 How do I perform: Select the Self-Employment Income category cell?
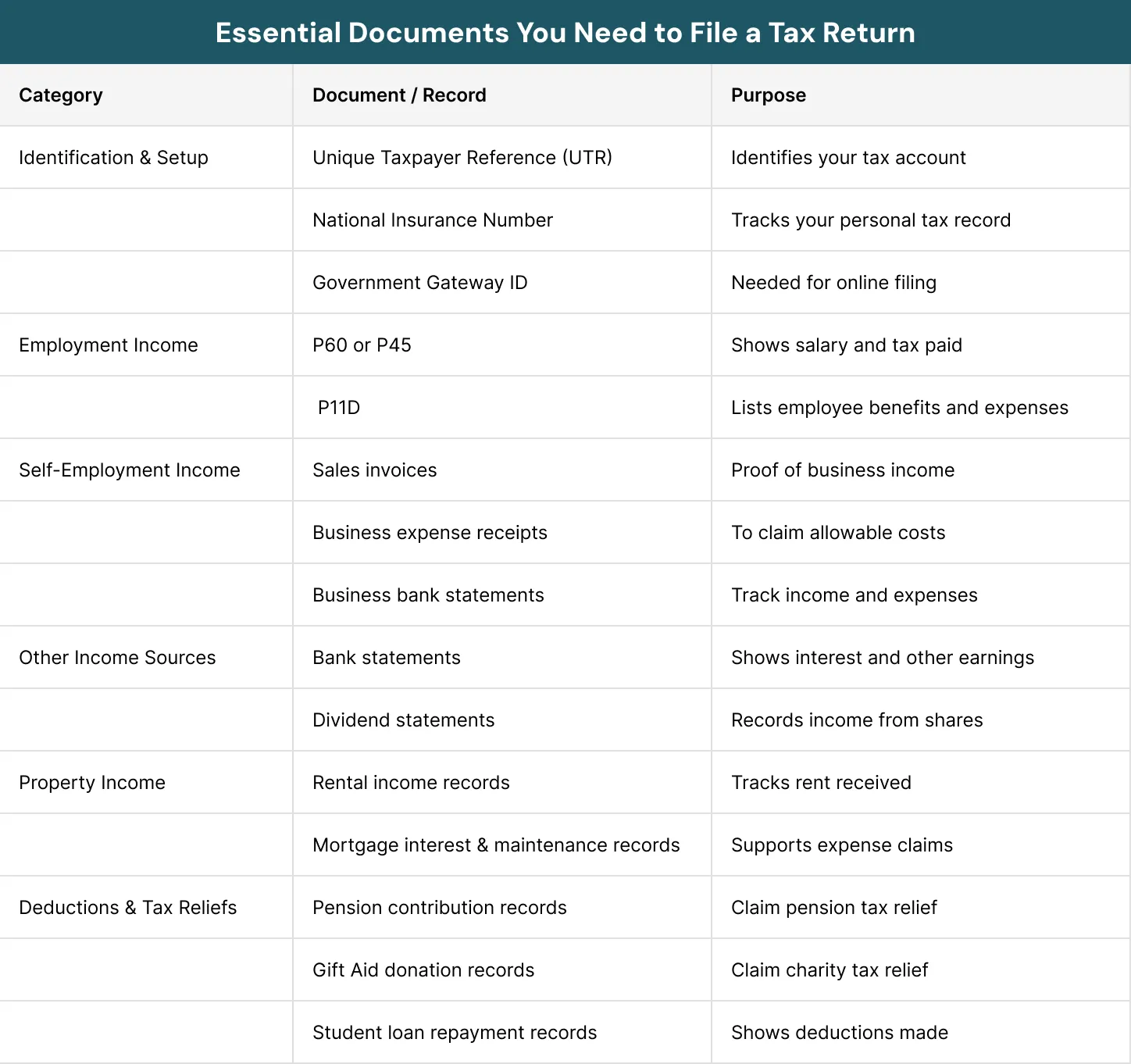click(130, 470)
